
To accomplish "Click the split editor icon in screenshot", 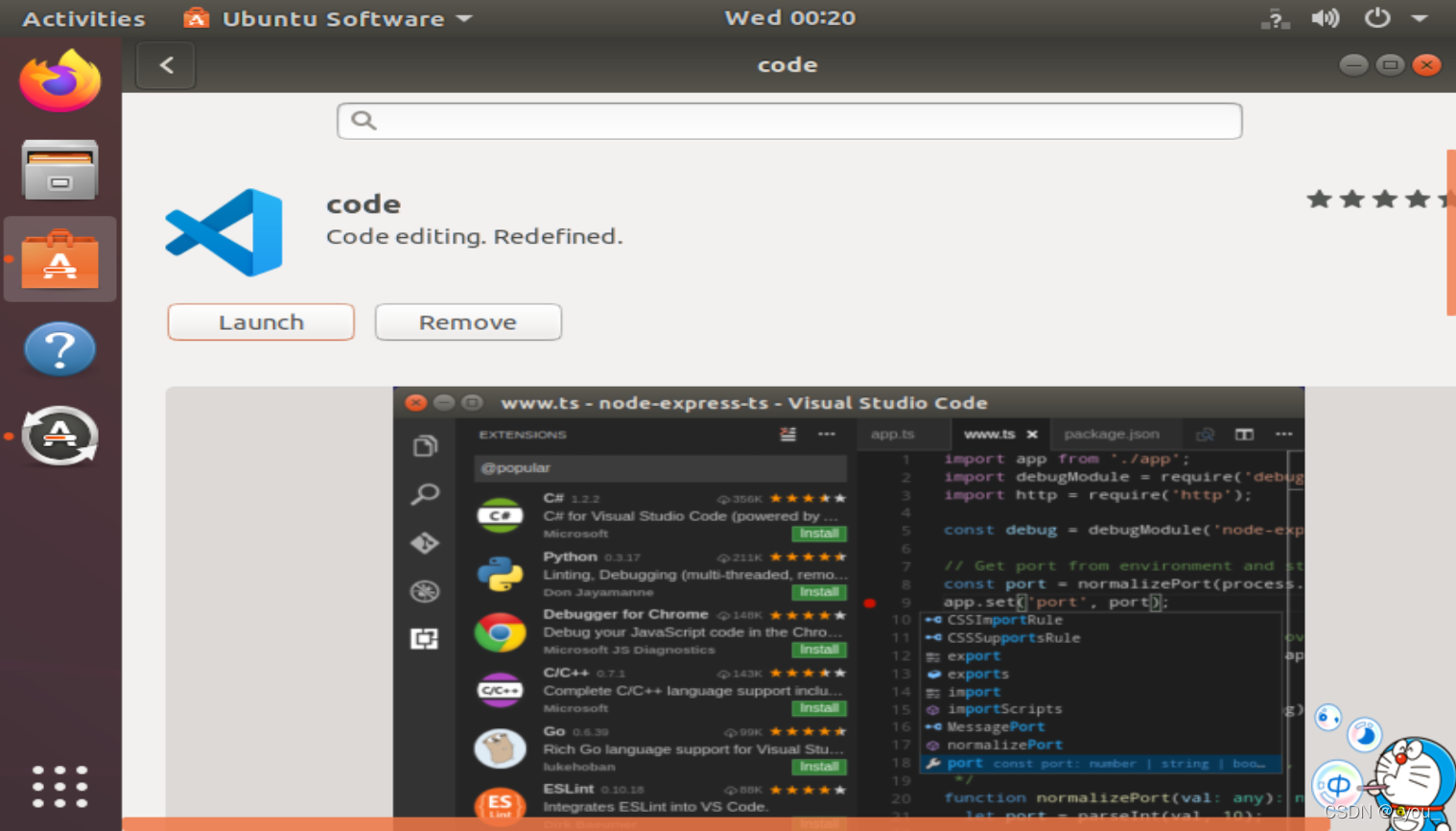I will pos(1244,435).
